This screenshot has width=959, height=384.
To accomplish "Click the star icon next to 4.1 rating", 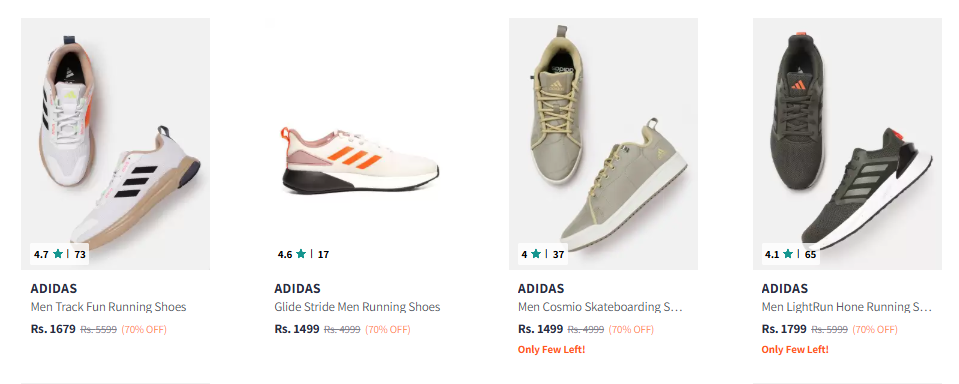I will coord(788,254).
